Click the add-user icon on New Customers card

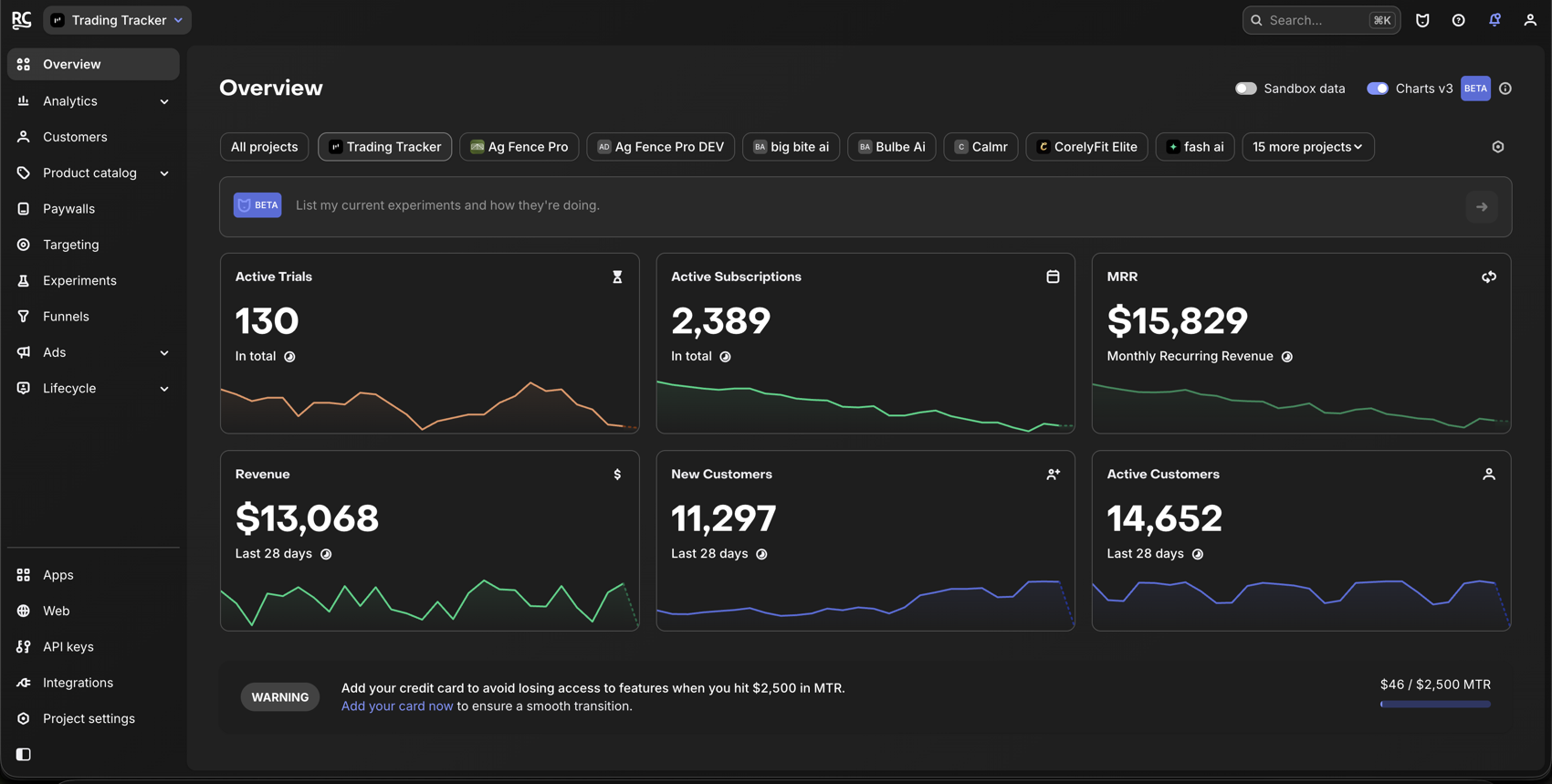tap(1053, 475)
